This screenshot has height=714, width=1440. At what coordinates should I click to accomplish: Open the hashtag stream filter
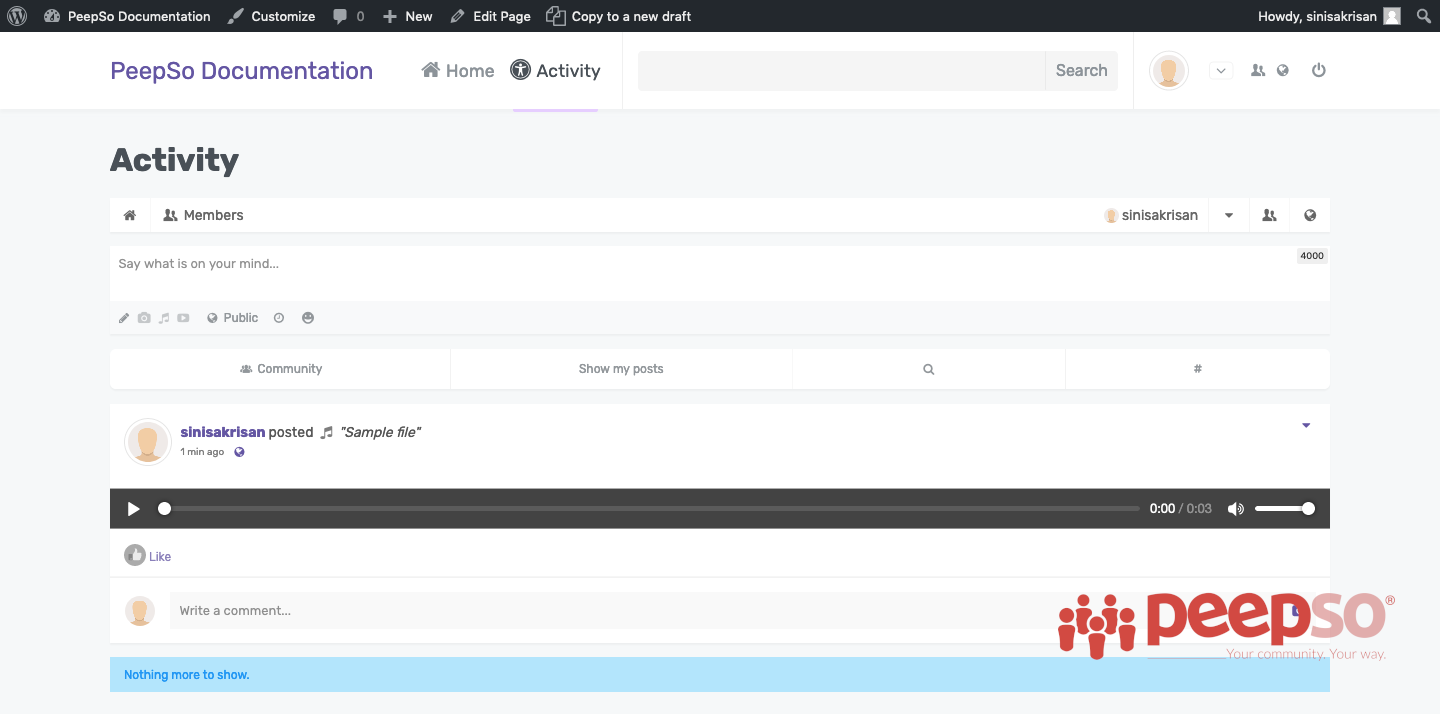[1197, 369]
